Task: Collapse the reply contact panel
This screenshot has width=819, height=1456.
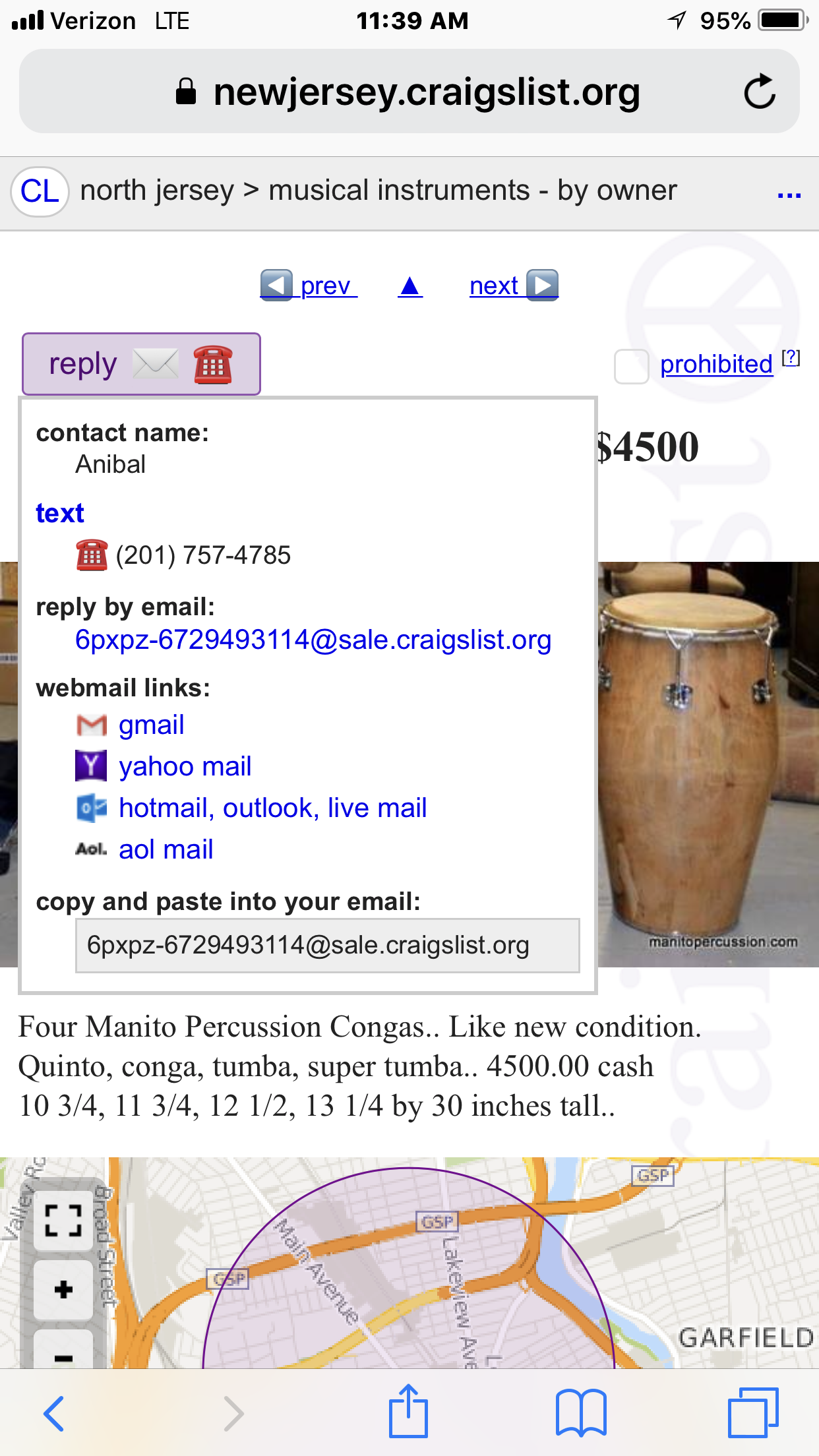Action: tap(141, 364)
